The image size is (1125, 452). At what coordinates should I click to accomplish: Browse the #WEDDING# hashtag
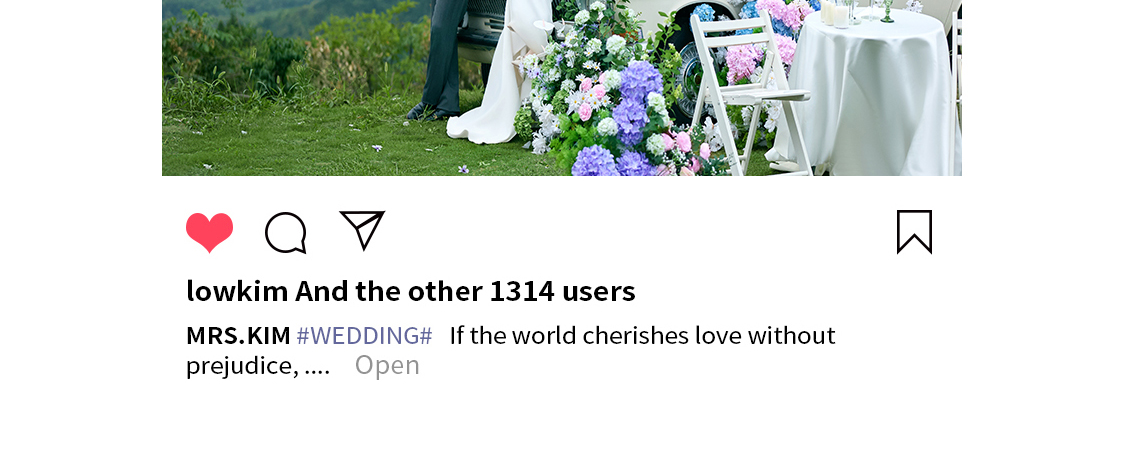tap(364, 335)
